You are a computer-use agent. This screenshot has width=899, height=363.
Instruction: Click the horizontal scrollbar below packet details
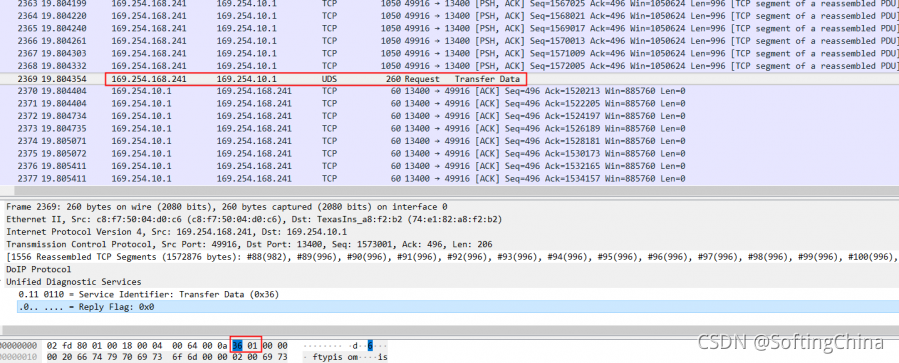tap(450, 330)
